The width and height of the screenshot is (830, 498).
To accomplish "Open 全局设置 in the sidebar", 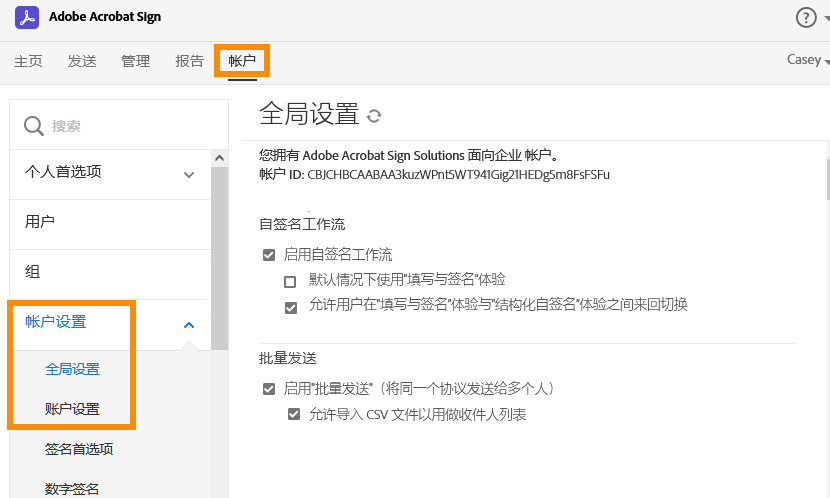I will [73, 369].
